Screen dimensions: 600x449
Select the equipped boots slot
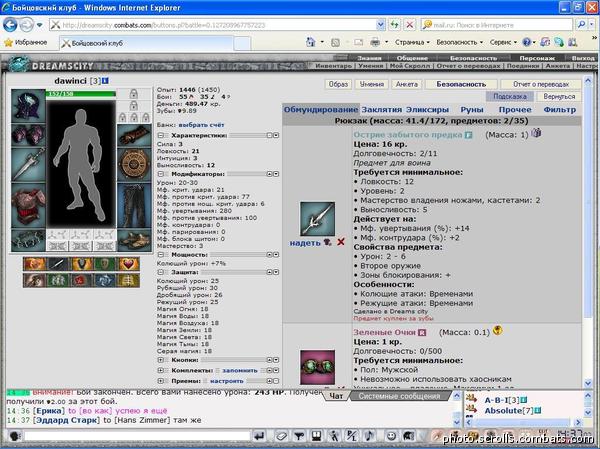point(134,240)
